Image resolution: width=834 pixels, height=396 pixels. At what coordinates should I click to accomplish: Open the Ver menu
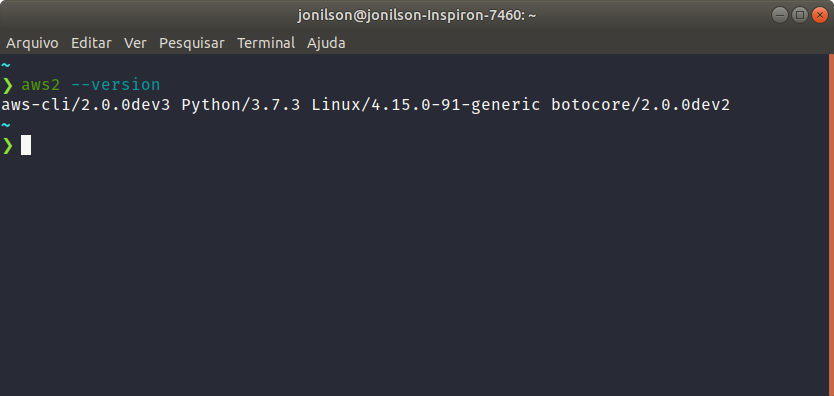coord(135,43)
